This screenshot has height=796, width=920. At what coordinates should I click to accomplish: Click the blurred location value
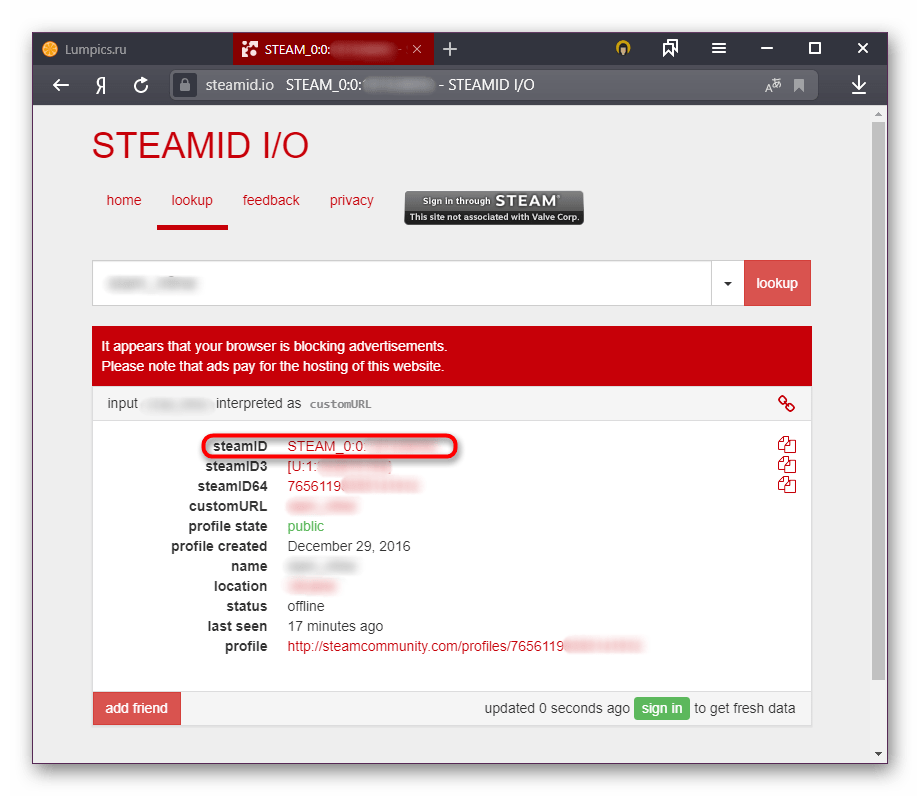pyautogui.click(x=312, y=587)
